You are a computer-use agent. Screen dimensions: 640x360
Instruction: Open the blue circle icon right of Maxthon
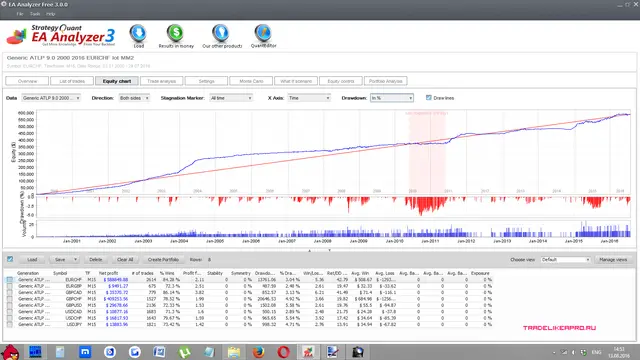110,352
